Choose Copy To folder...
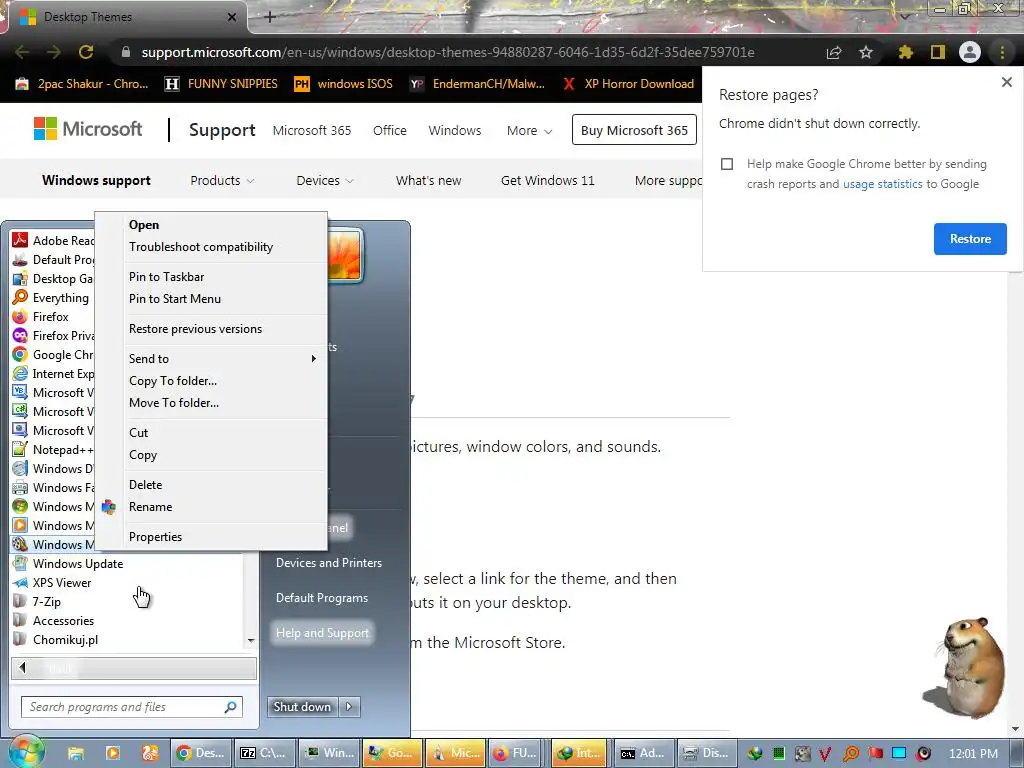This screenshot has height=768, width=1024. [222, 381]
